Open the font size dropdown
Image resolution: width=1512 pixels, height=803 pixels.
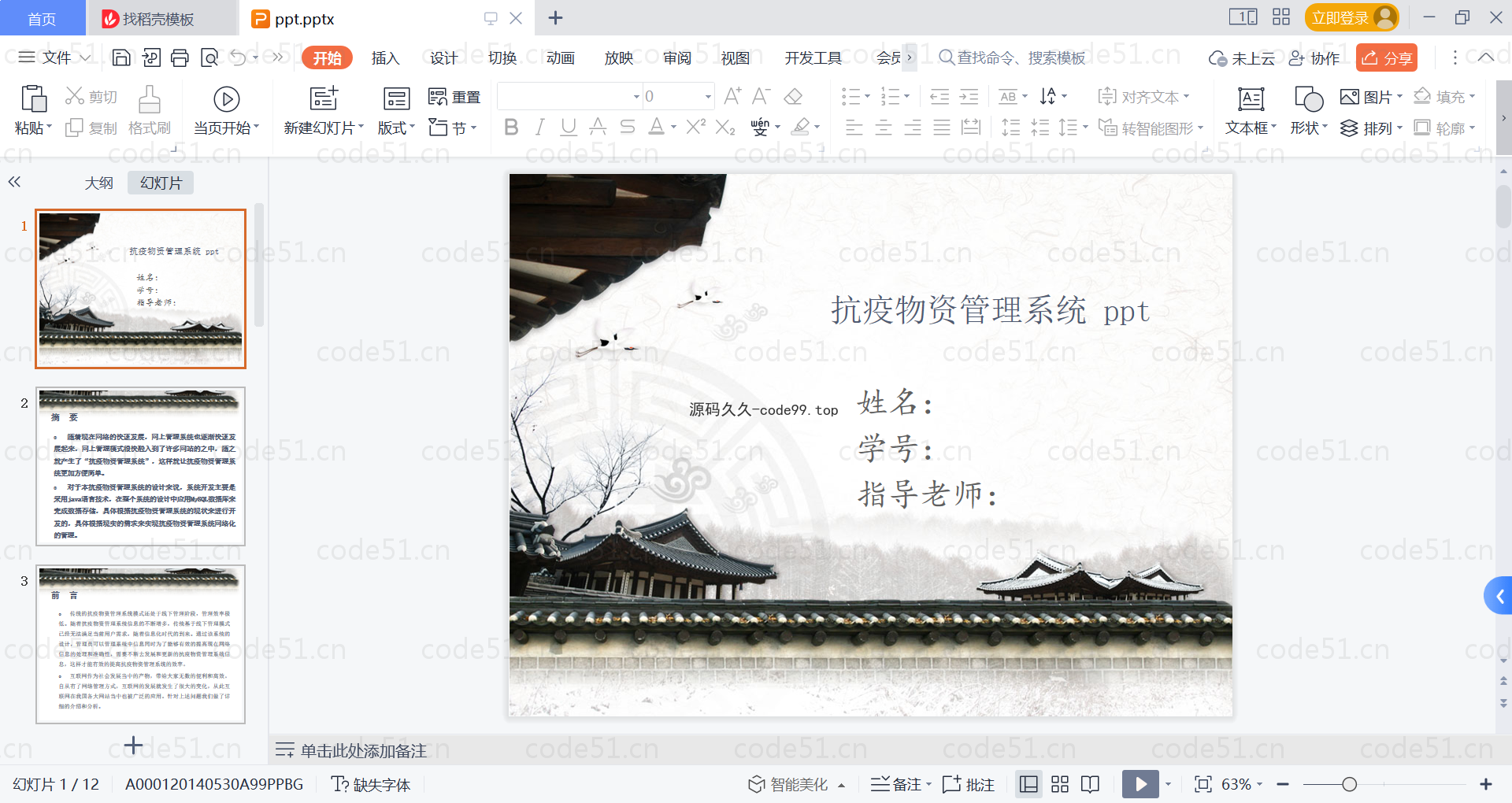coord(708,97)
